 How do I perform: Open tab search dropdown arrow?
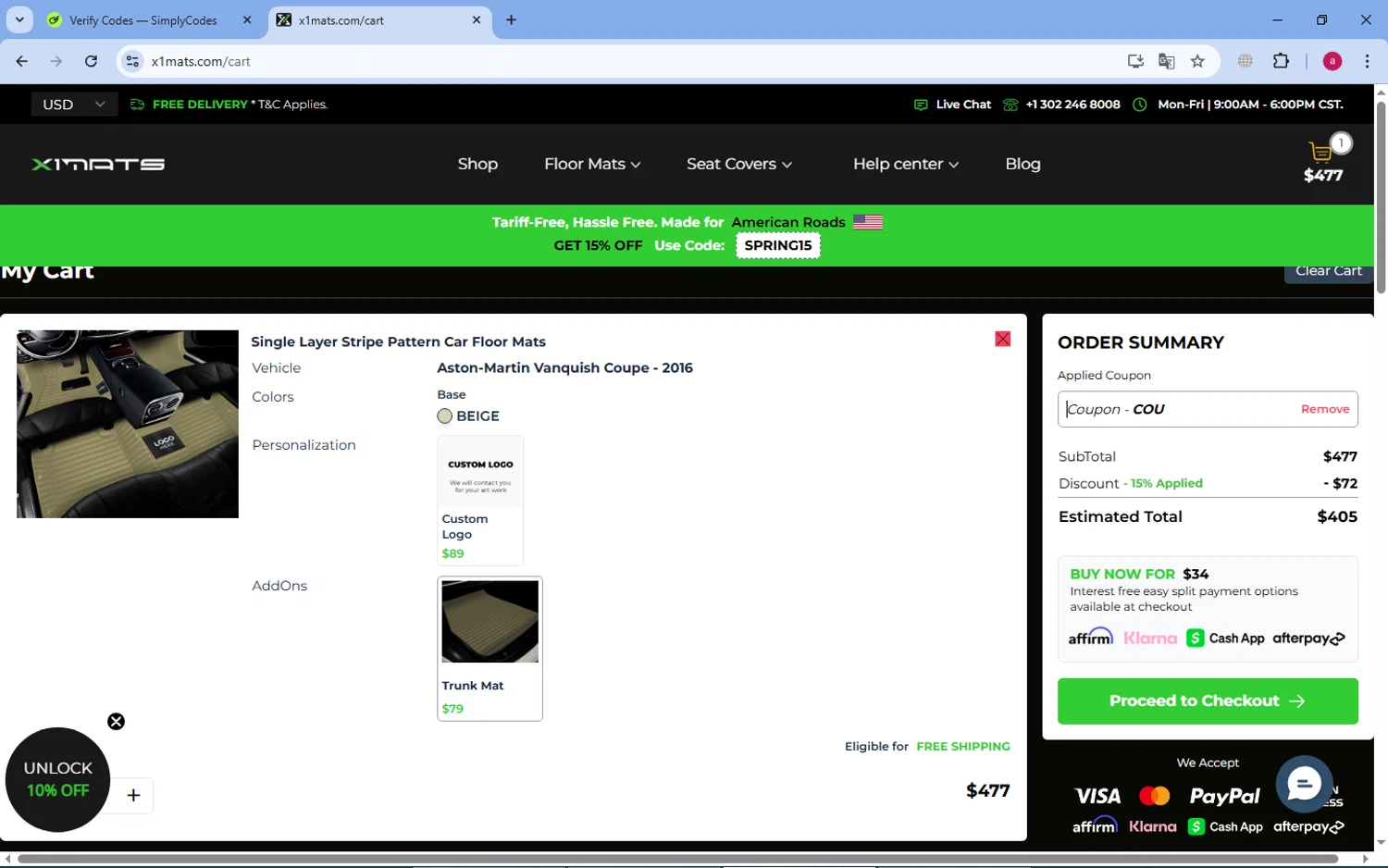point(19,19)
